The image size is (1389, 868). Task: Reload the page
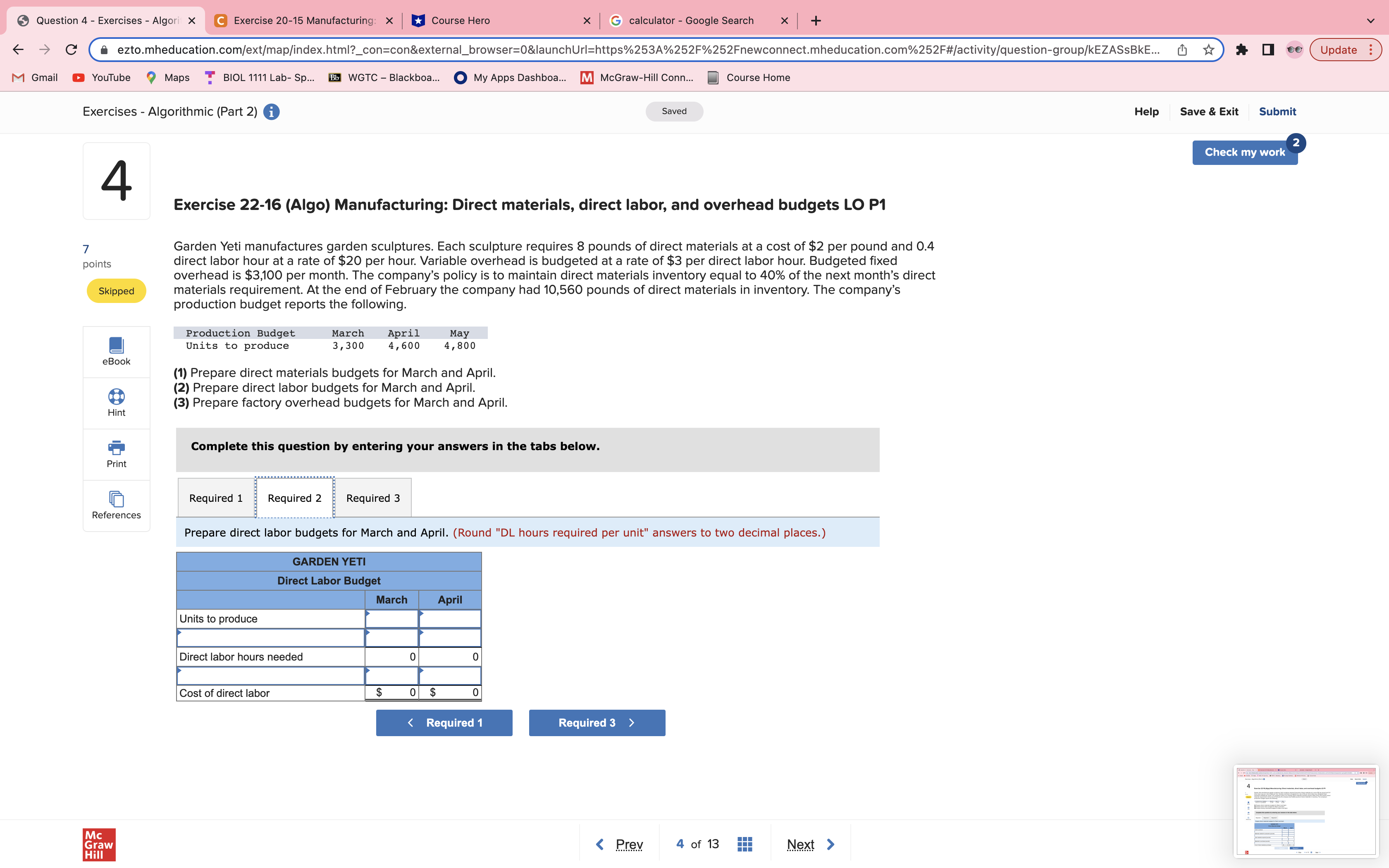[71, 49]
